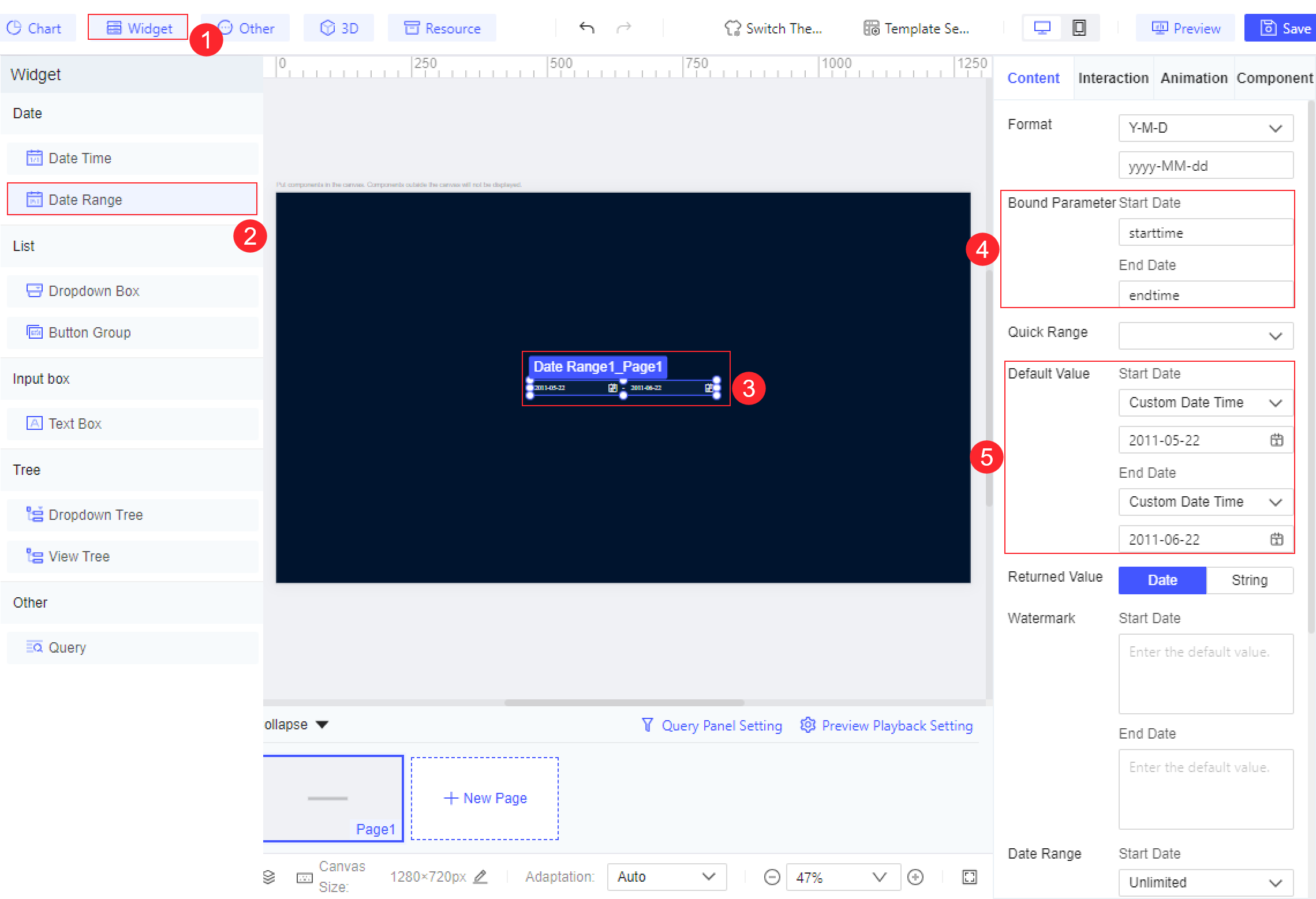Open calendar picker for 2011-05-22
The width and height of the screenshot is (1316, 899).
tap(1276, 440)
